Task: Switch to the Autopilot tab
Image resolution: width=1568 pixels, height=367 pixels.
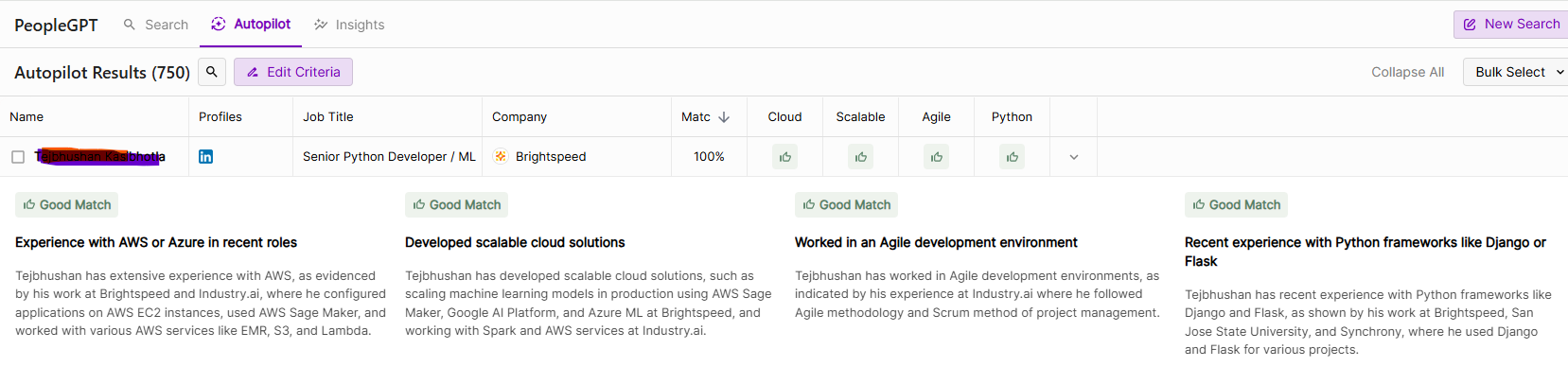Action: tap(251, 24)
